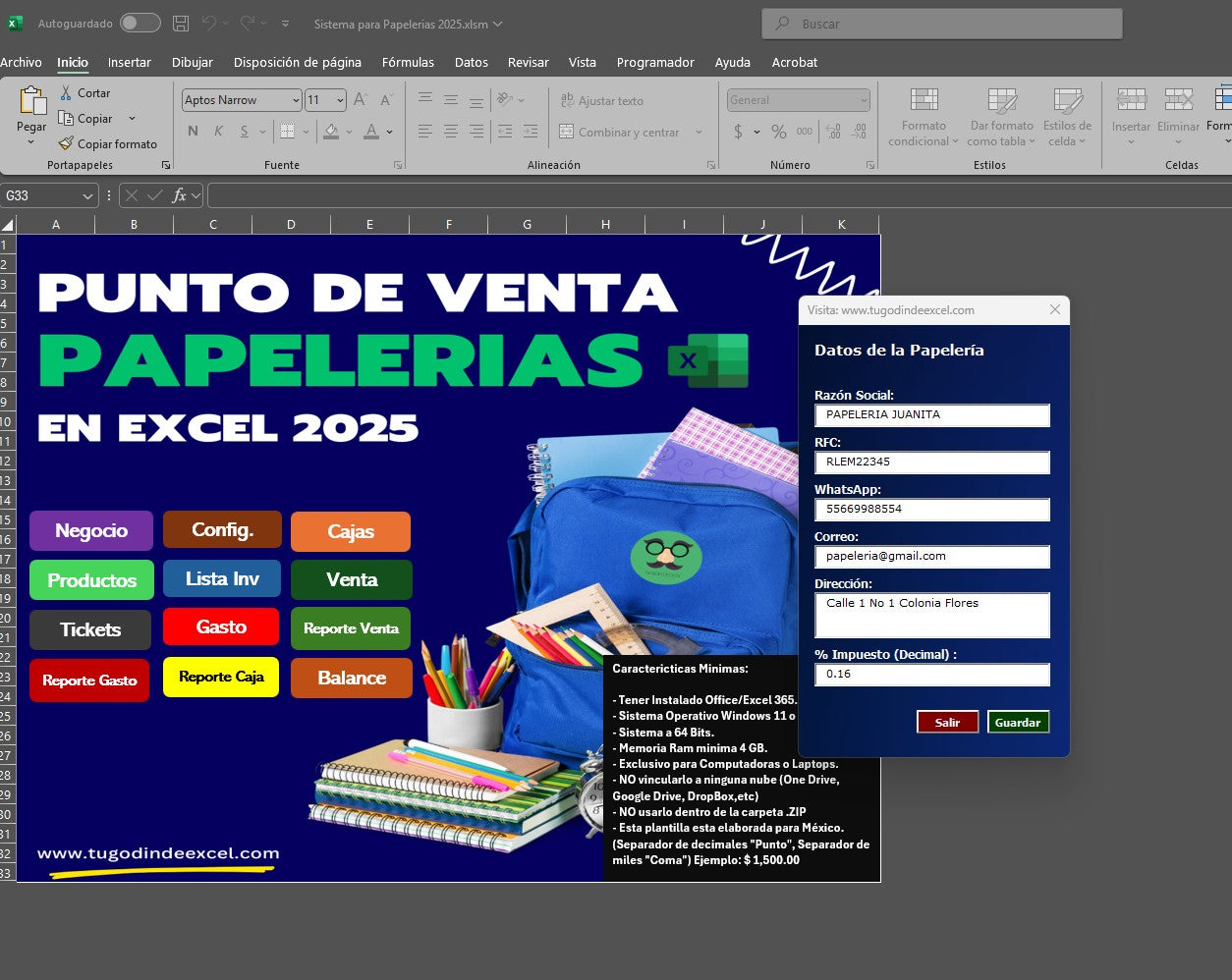1232x980 pixels.
Task: Click Formato condicional icon
Action: (x=924, y=100)
